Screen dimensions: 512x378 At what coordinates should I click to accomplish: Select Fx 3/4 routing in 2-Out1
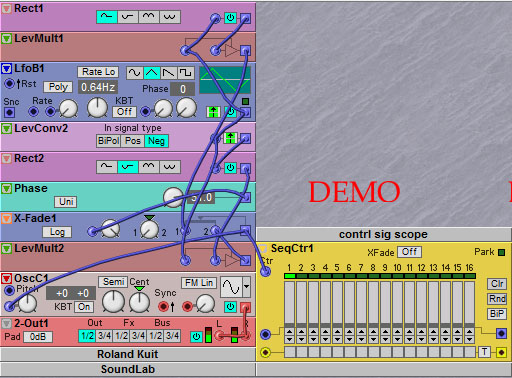(x=138, y=336)
